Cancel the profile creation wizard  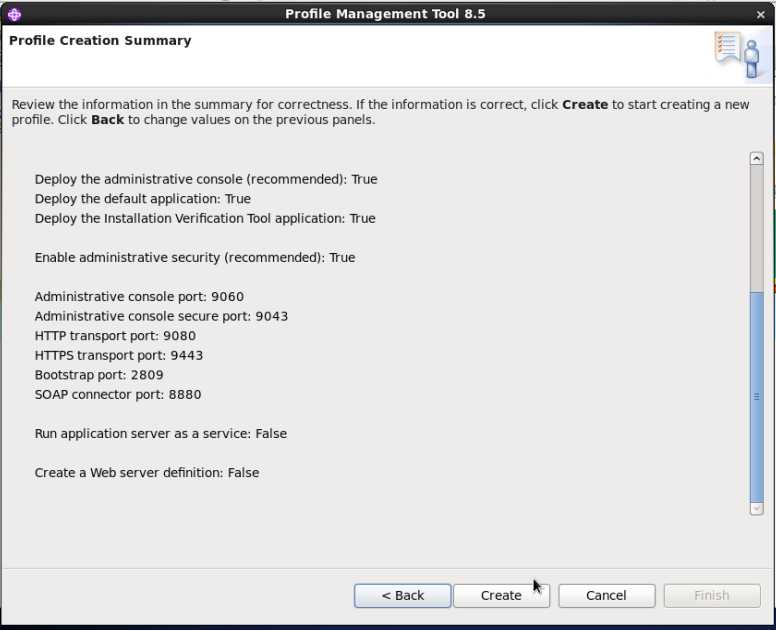click(x=606, y=595)
